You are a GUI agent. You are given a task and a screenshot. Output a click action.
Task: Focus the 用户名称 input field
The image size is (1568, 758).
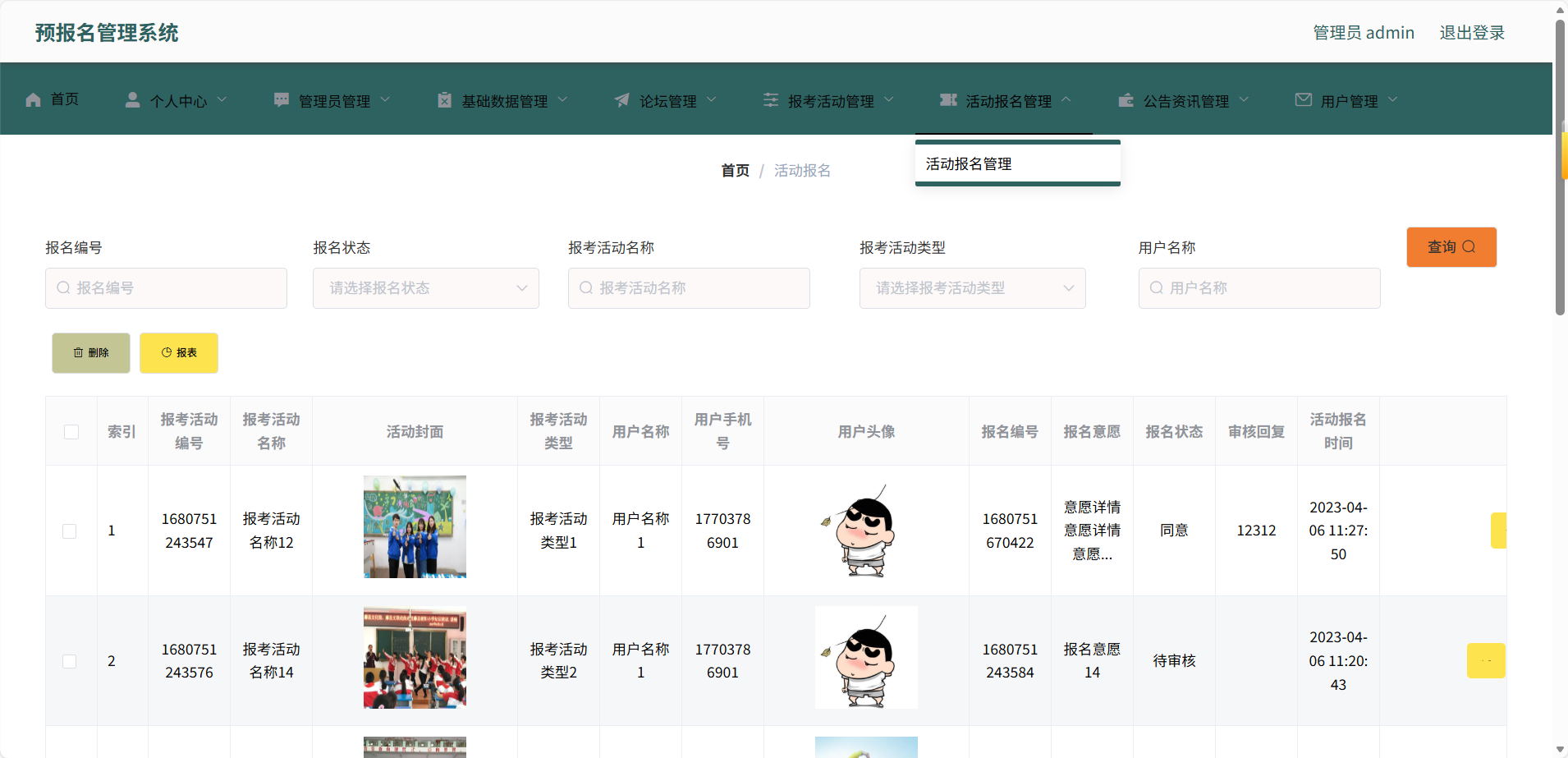click(1259, 288)
